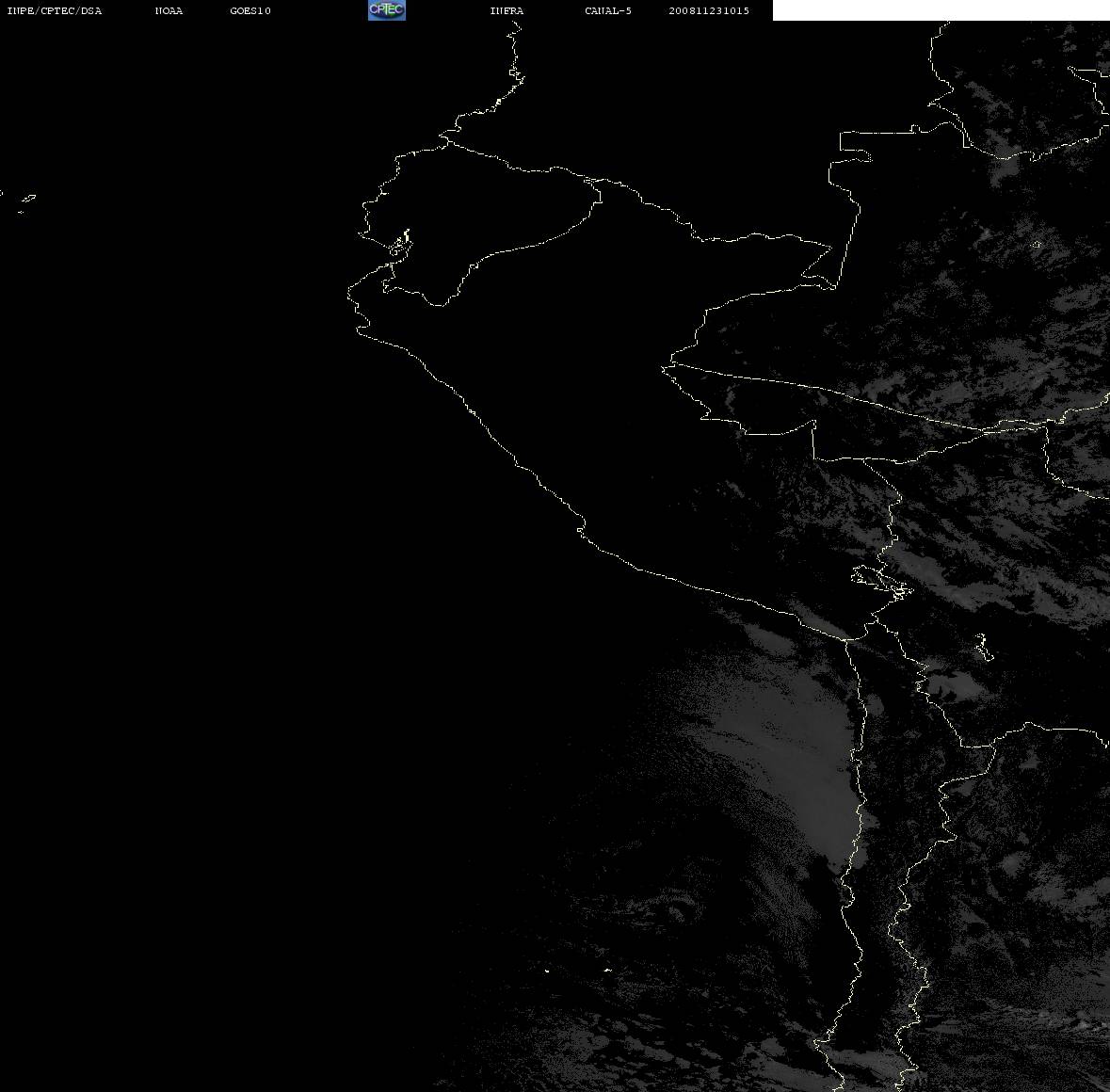Click the INFRA label in header
The height and width of the screenshot is (1092, 1110).
click(507, 10)
